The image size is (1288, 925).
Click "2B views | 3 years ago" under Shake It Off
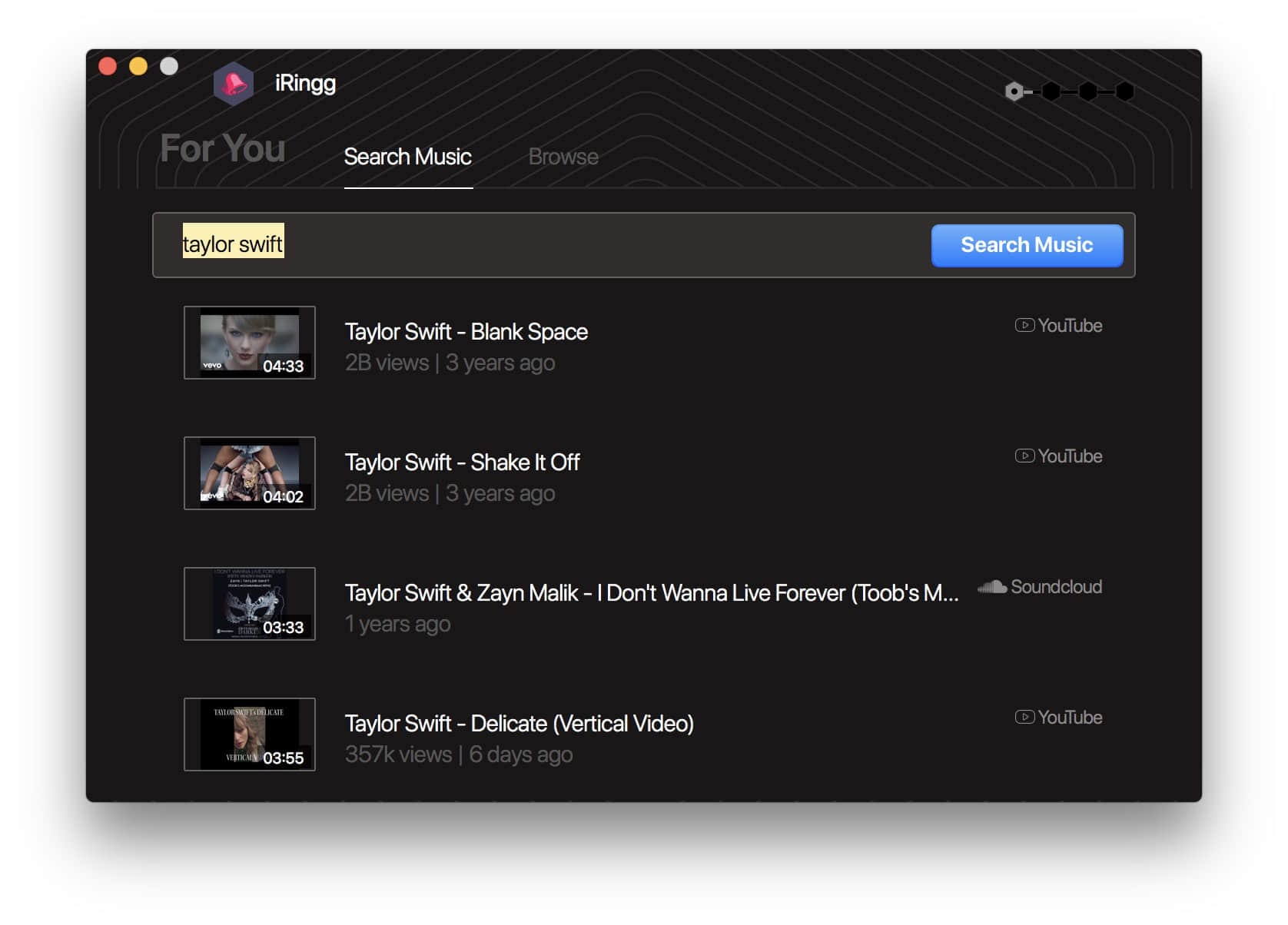(450, 493)
